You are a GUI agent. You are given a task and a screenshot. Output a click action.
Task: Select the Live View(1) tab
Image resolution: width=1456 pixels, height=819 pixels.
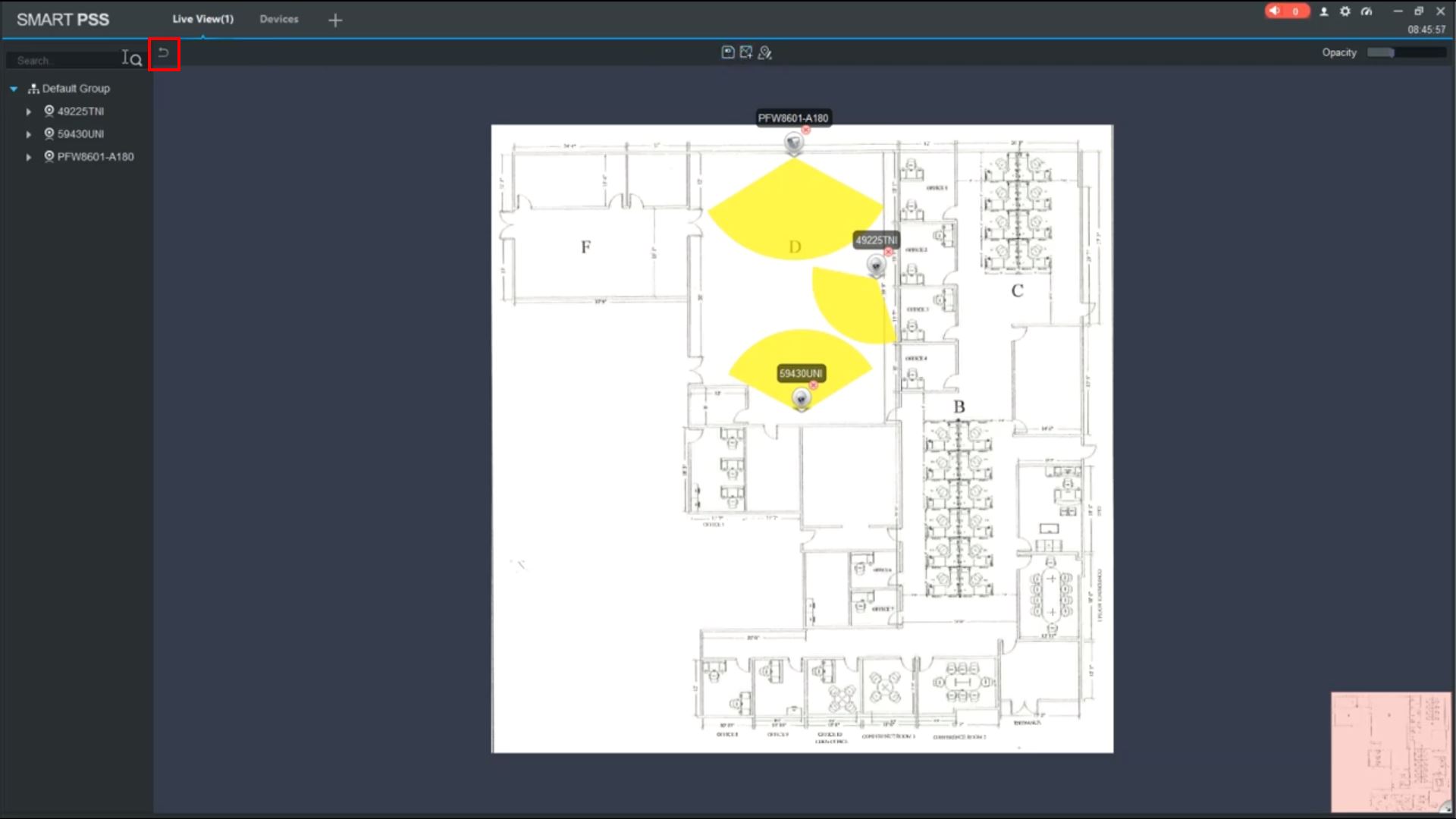[202, 19]
